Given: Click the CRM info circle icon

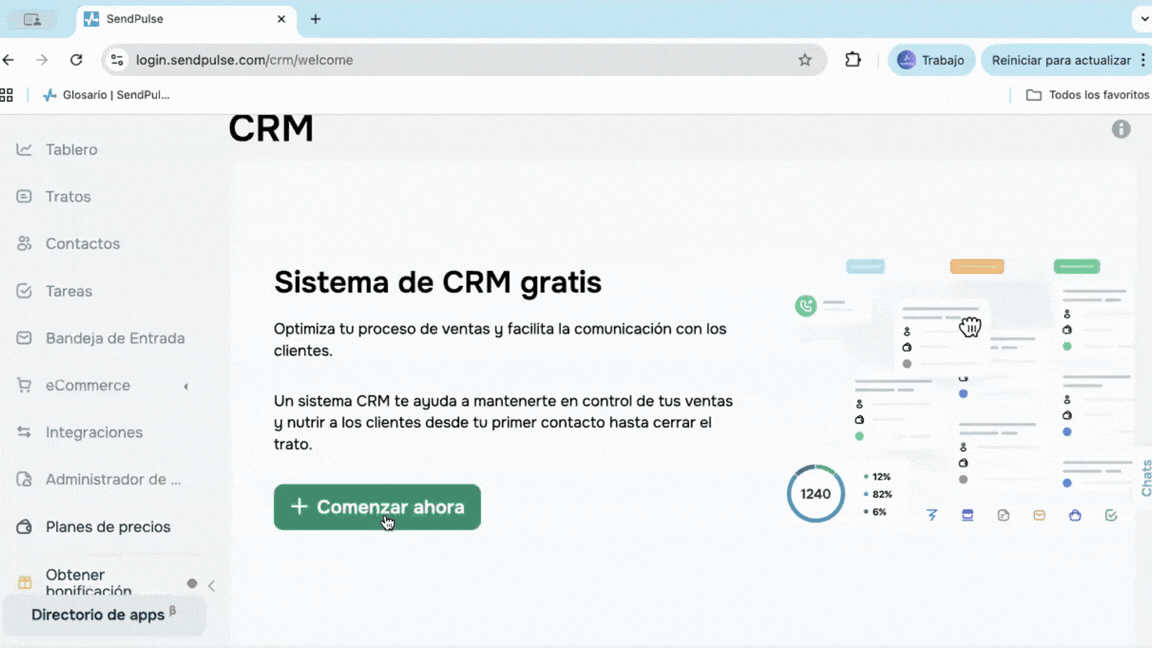Looking at the screenshot, I should (x=1121, y=129).
